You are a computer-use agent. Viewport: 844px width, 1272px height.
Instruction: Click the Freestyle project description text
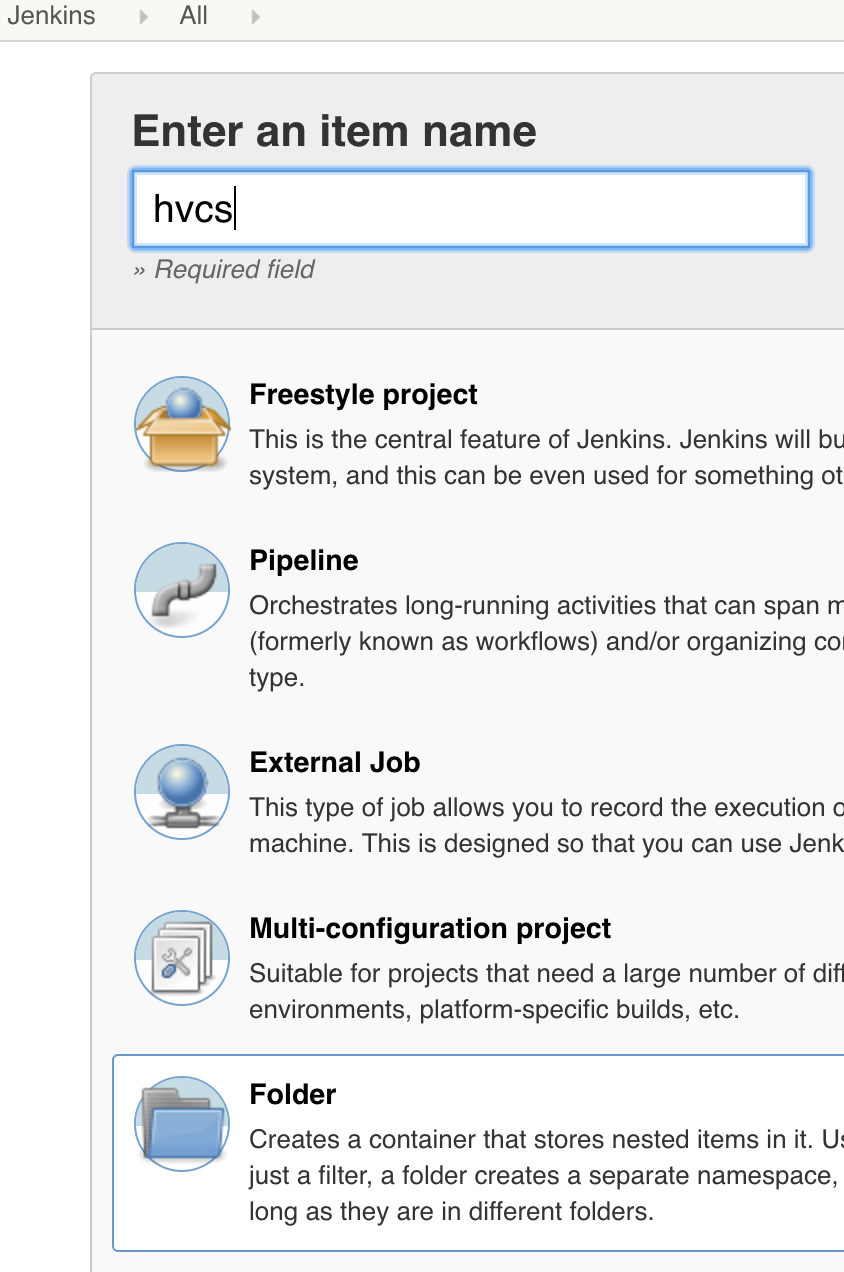click(547, 457)
